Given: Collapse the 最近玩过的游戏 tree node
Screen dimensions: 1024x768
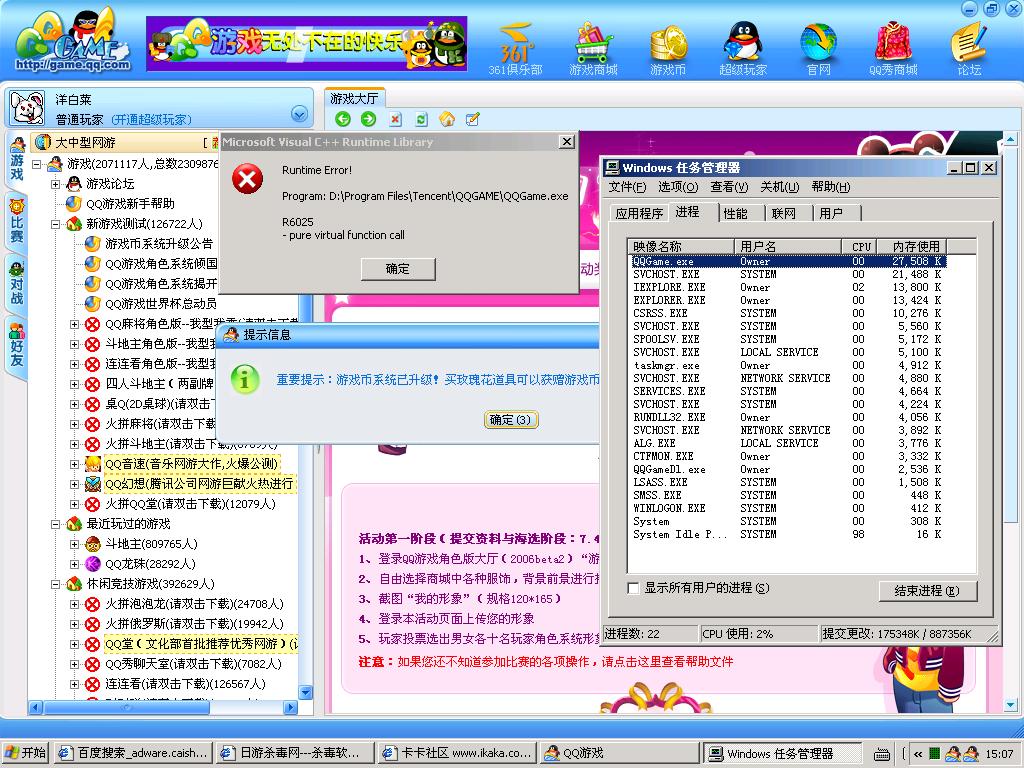Looking at the screenshot, I should click(x=56, y=524).
